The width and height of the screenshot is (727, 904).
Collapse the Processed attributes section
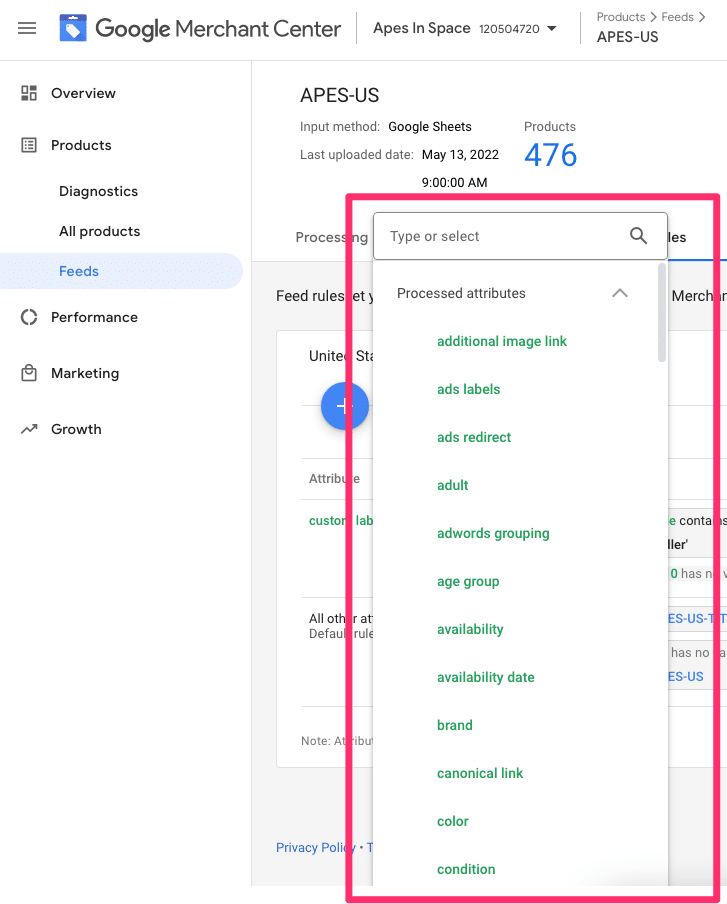click(x=619, y=293)
